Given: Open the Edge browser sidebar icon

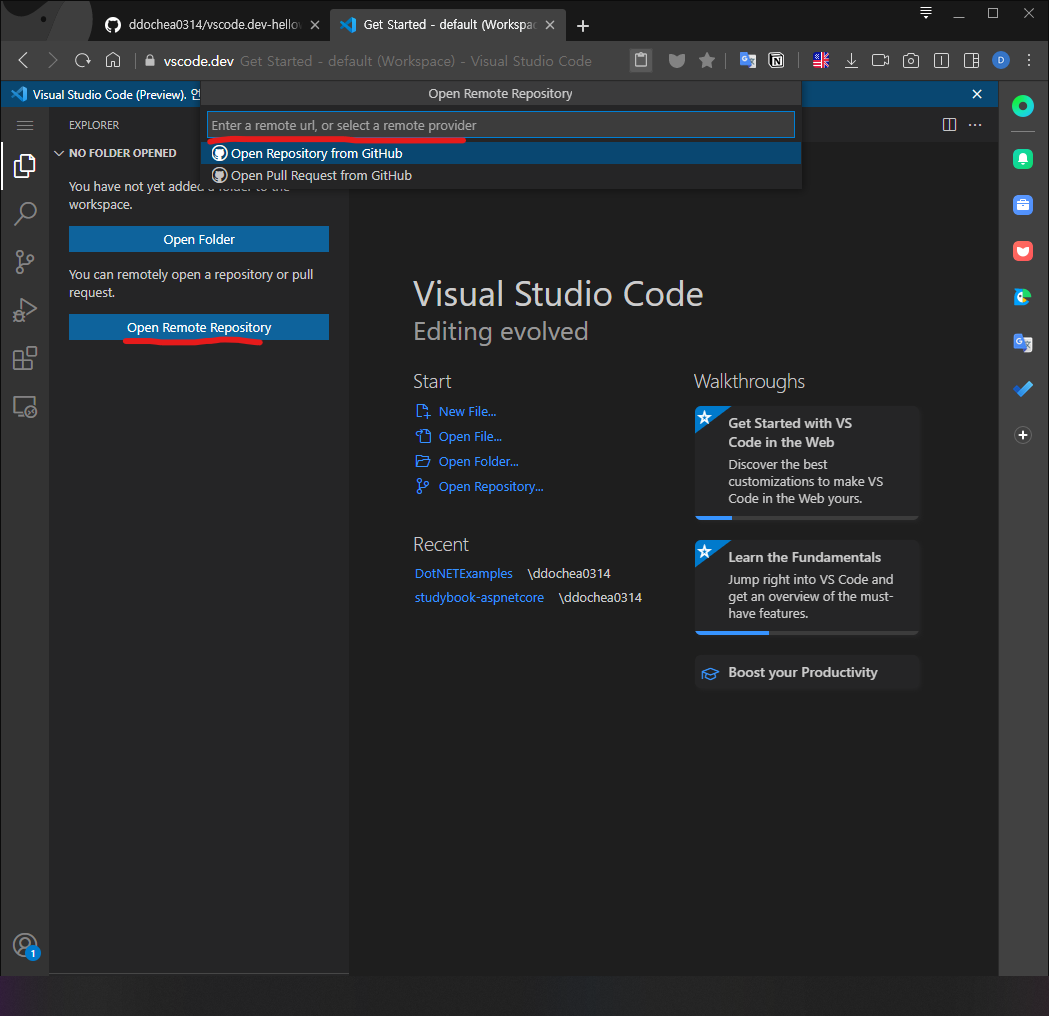Looking at the screenshot, I should click(x=1022, y=297).
